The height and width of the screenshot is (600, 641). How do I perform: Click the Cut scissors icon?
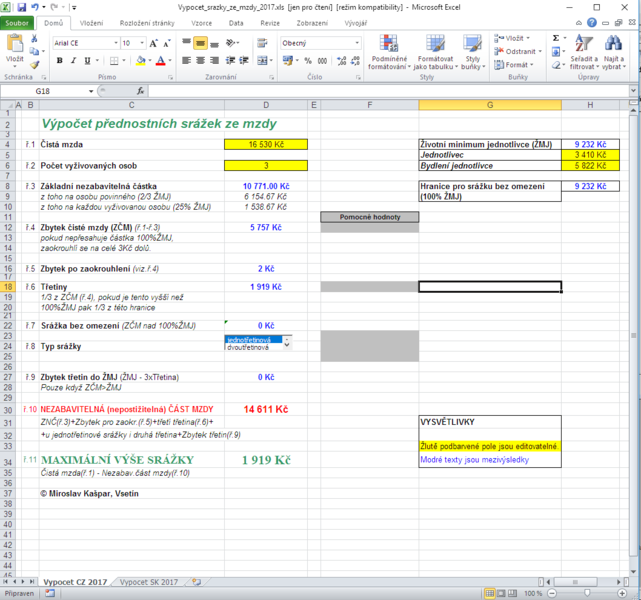point(34,38)
